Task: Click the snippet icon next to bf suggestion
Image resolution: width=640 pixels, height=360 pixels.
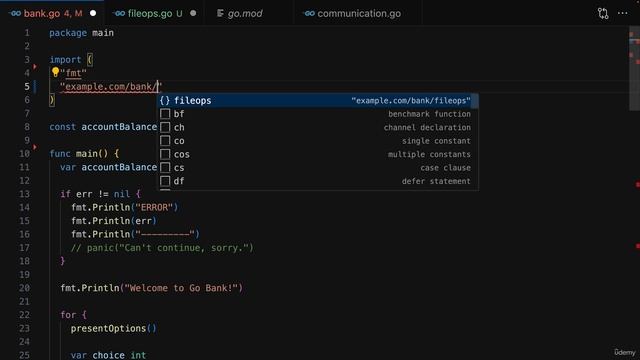Action: point(165,114)
